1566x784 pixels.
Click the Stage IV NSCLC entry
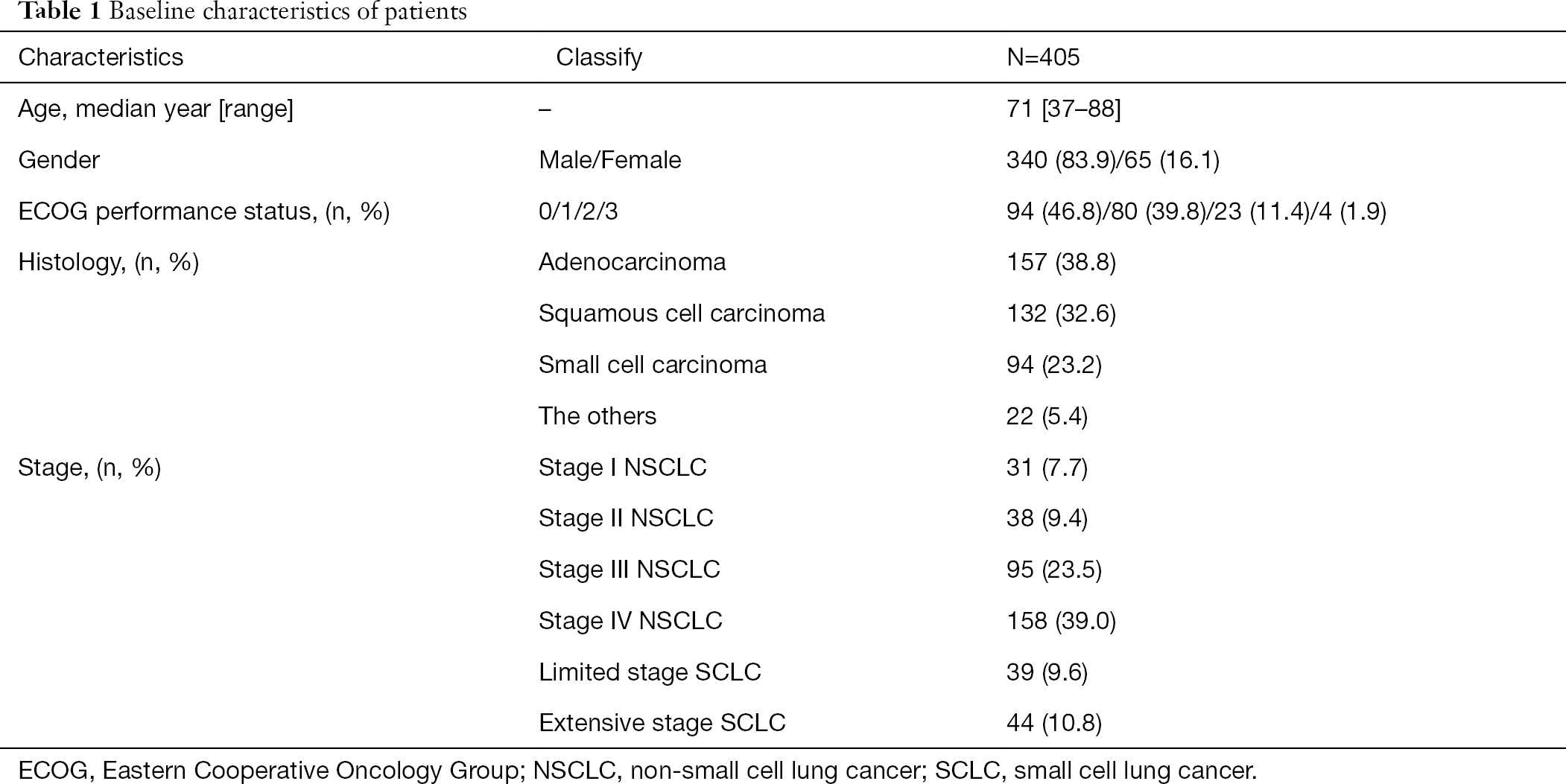(630, 621)
